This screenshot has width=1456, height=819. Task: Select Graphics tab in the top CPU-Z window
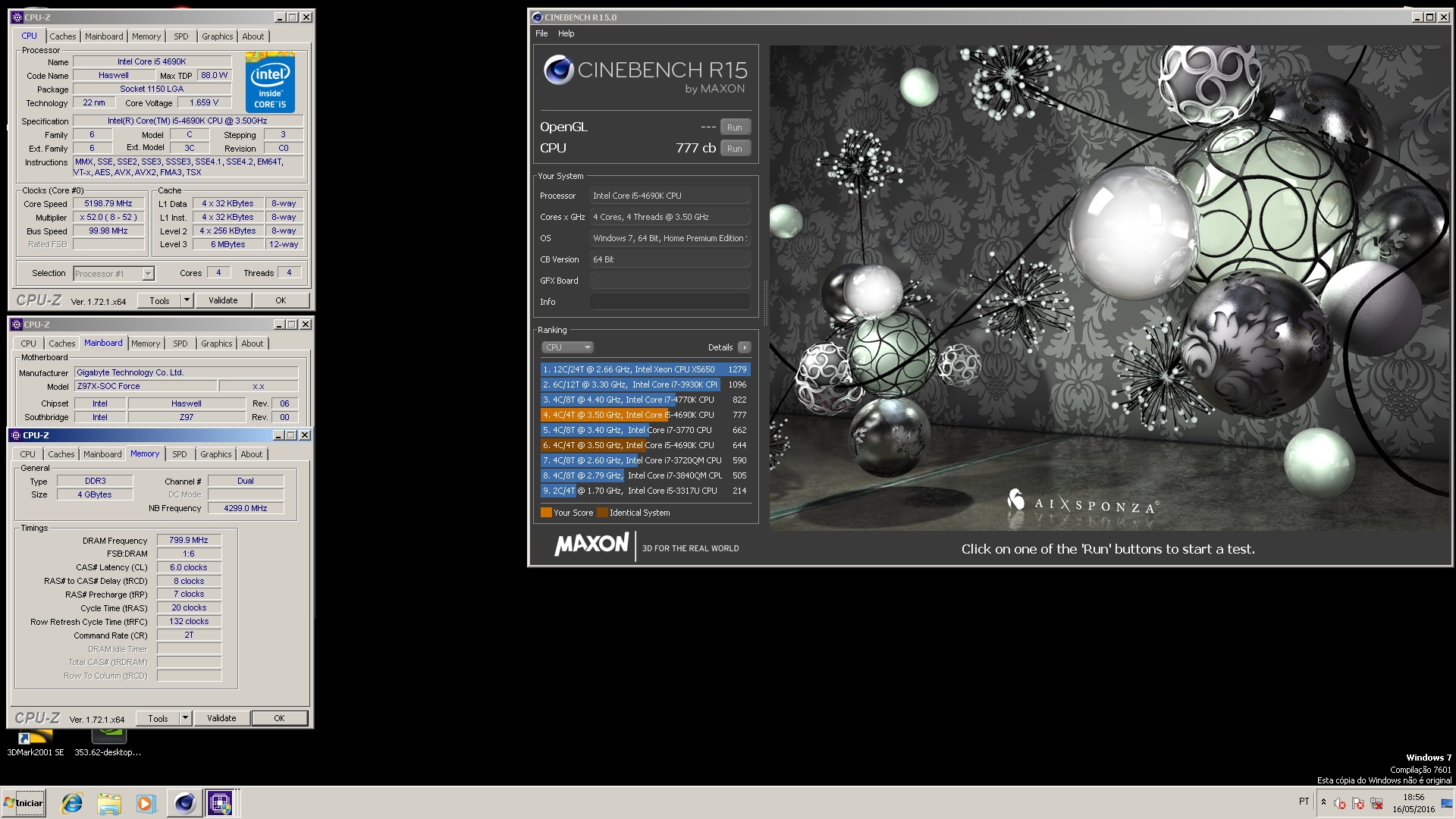[218, 36]
